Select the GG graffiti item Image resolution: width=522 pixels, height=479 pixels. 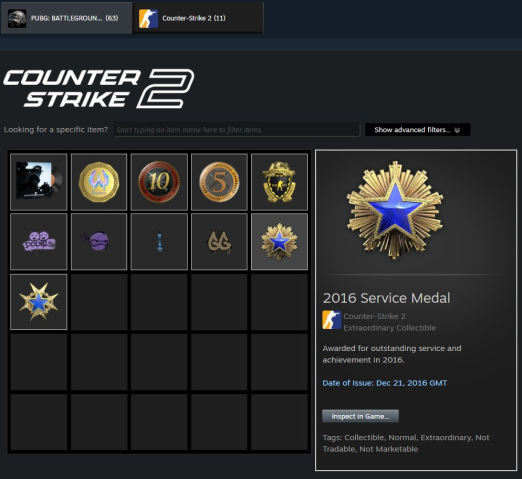pos(219,242)
